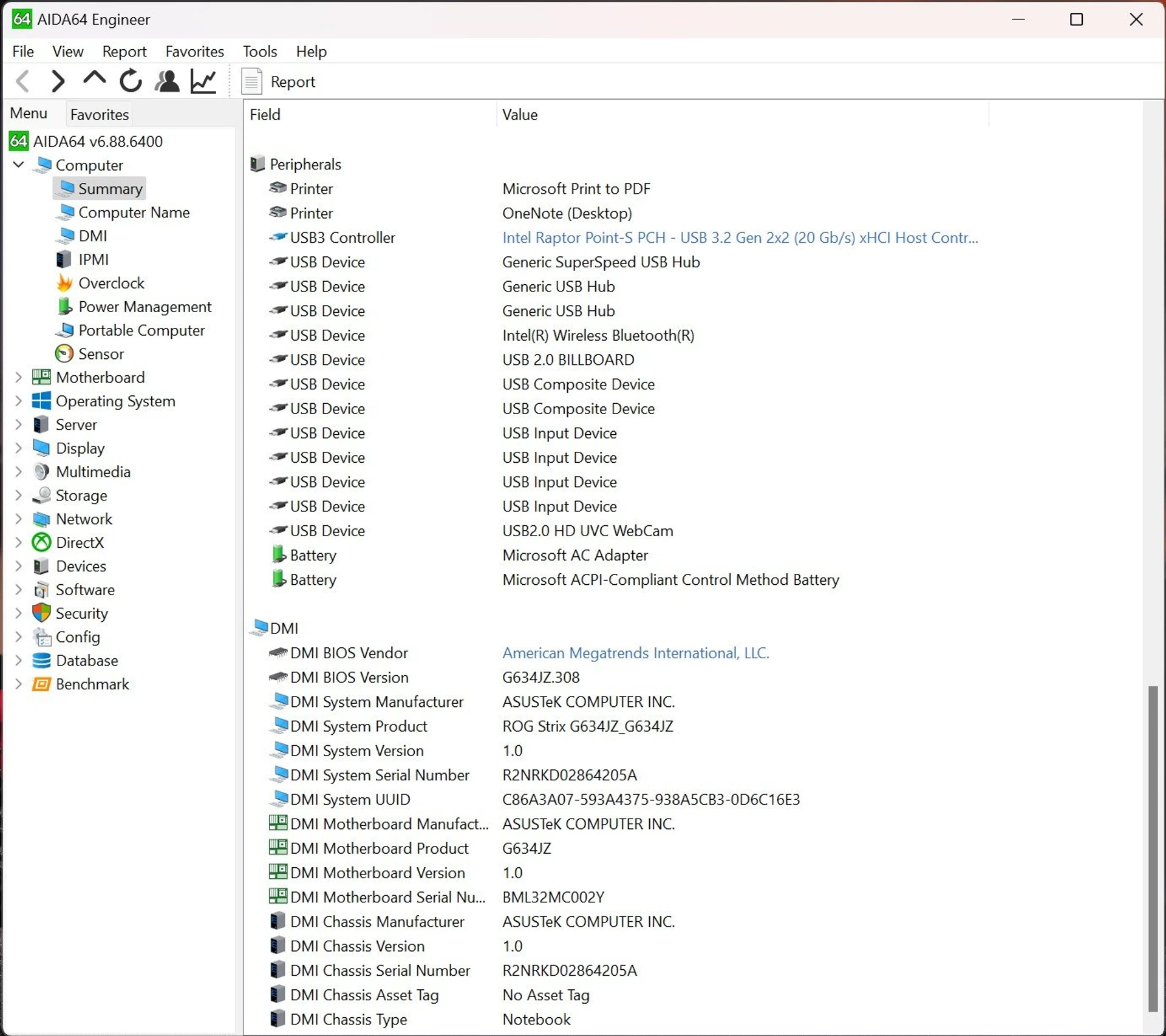Select Computer Name in the tree

134,213
